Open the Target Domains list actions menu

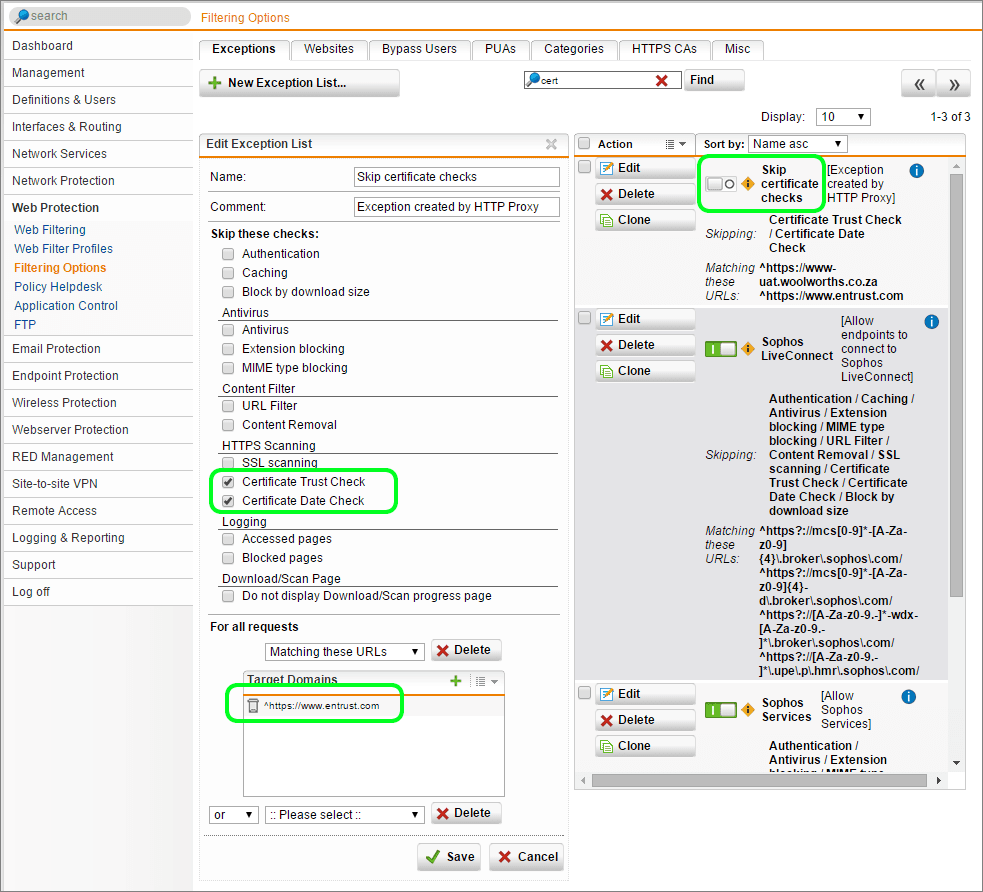[486, 681]
